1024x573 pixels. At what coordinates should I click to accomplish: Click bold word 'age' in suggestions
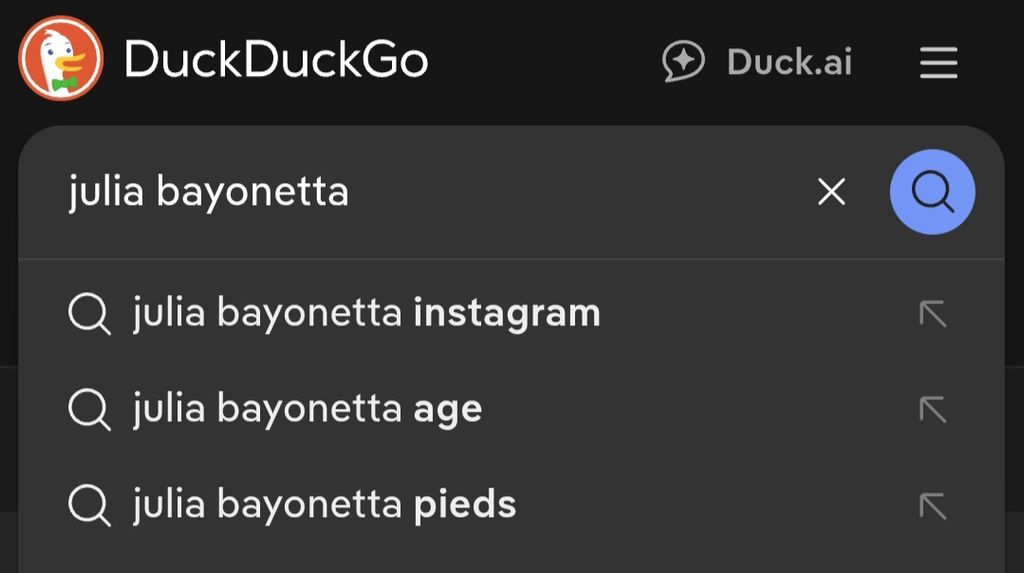pyautogui.click(x=448, y=411)
